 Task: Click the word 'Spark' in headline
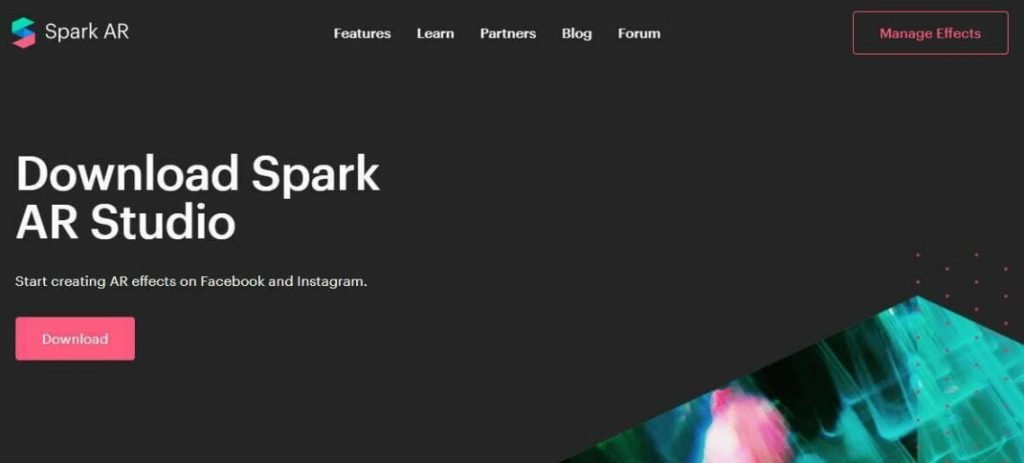315,175
